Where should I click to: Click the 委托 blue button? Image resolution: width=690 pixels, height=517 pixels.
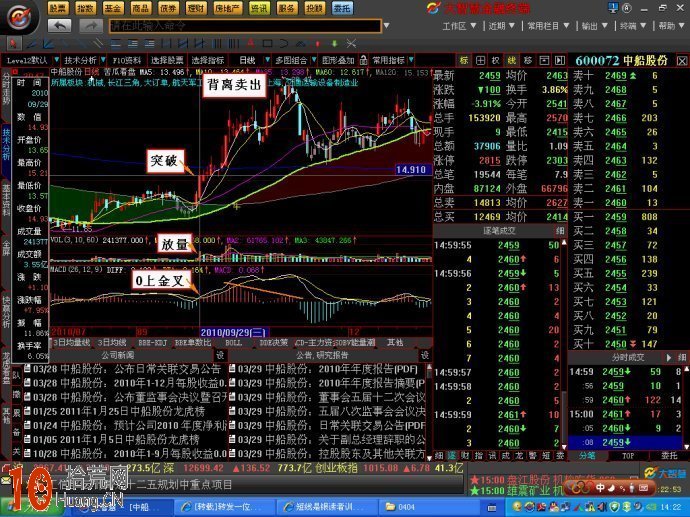coord(342,8)
